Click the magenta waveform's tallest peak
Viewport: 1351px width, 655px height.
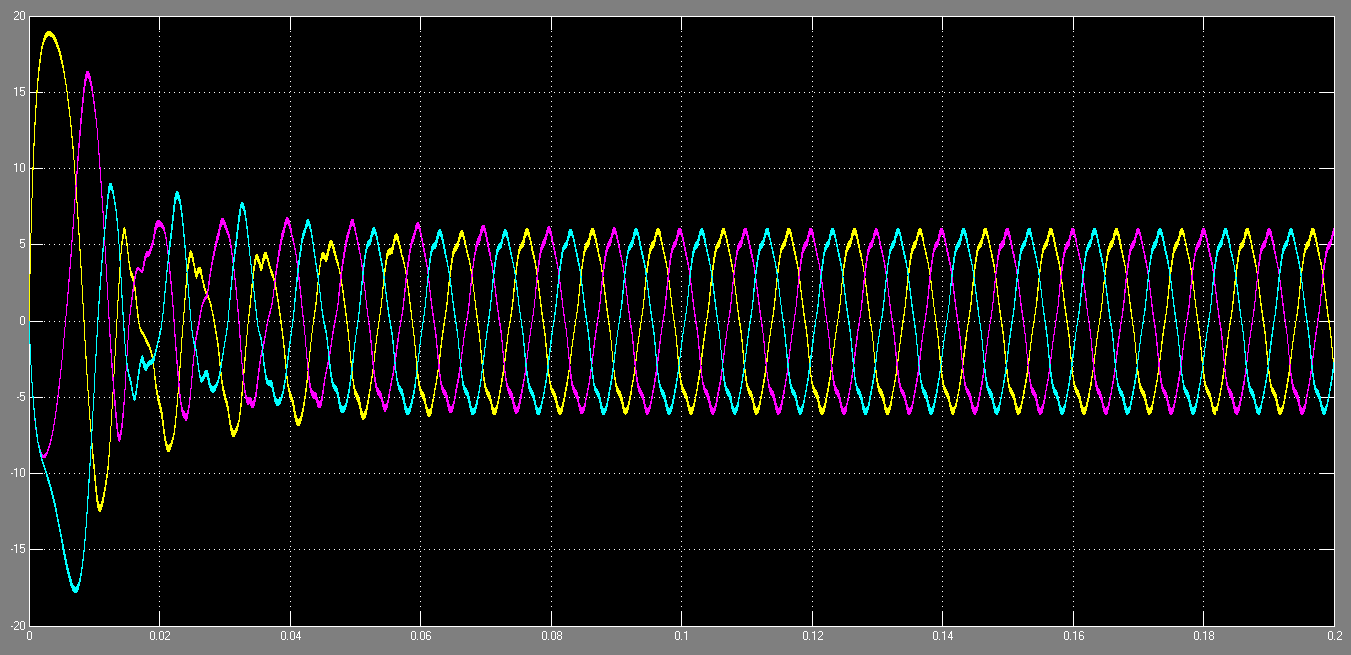tap(88, 73)
